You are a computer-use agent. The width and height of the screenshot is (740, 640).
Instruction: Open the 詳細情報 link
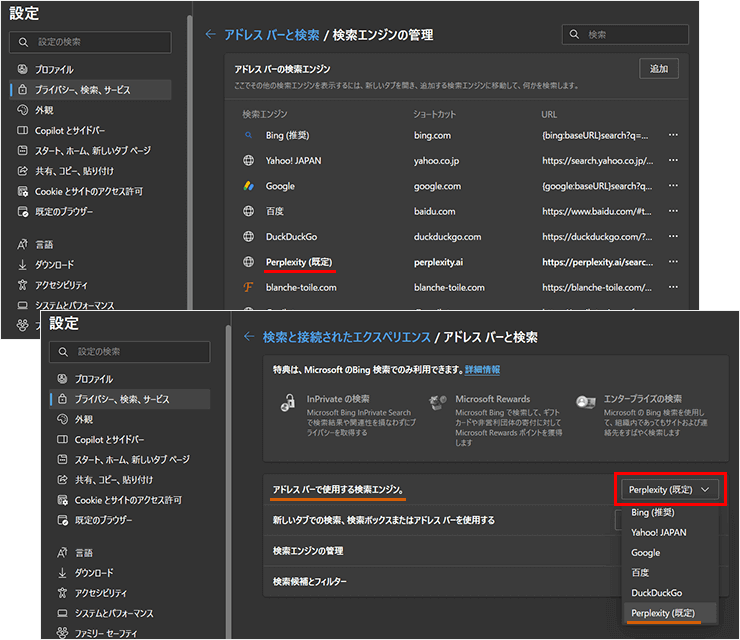tap(482, 370)
